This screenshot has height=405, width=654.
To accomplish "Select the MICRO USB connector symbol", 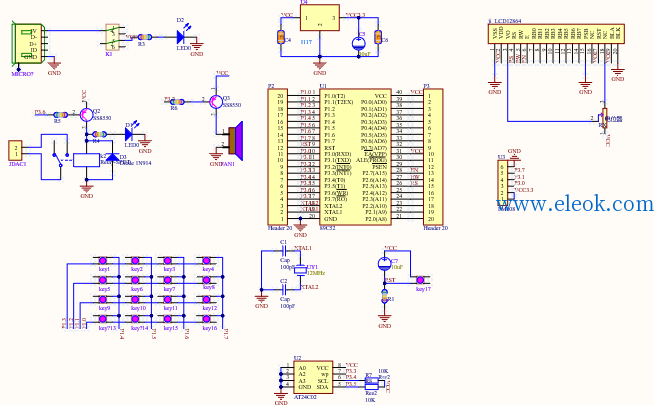I will pos(28,43).
